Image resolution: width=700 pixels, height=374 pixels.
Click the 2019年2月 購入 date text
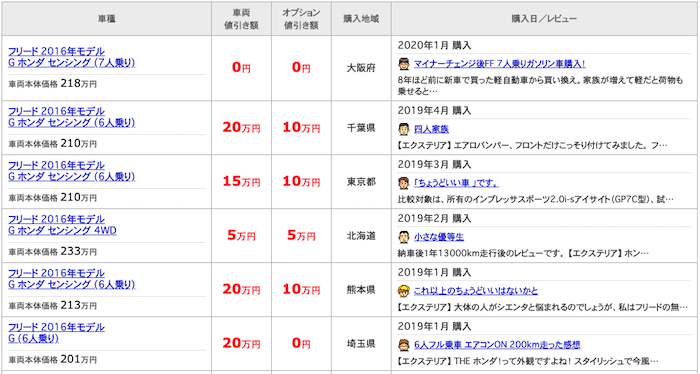pos(434,219)
